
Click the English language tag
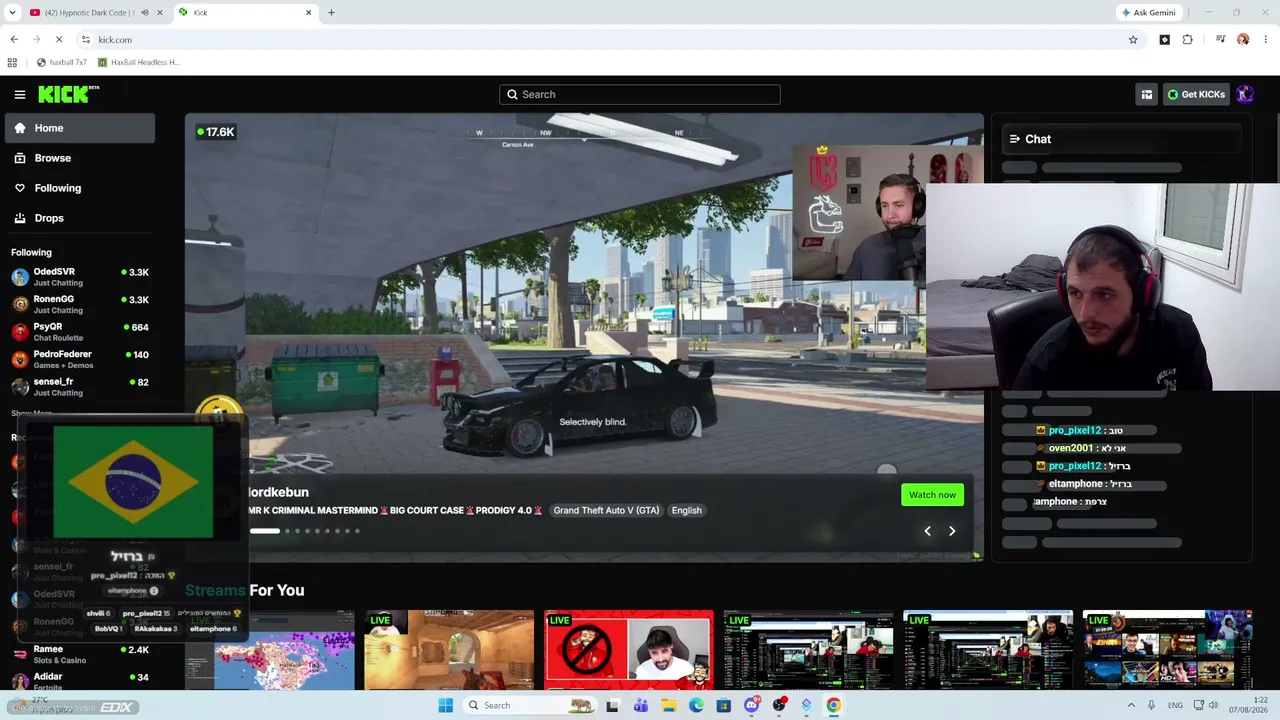(686, 510)
